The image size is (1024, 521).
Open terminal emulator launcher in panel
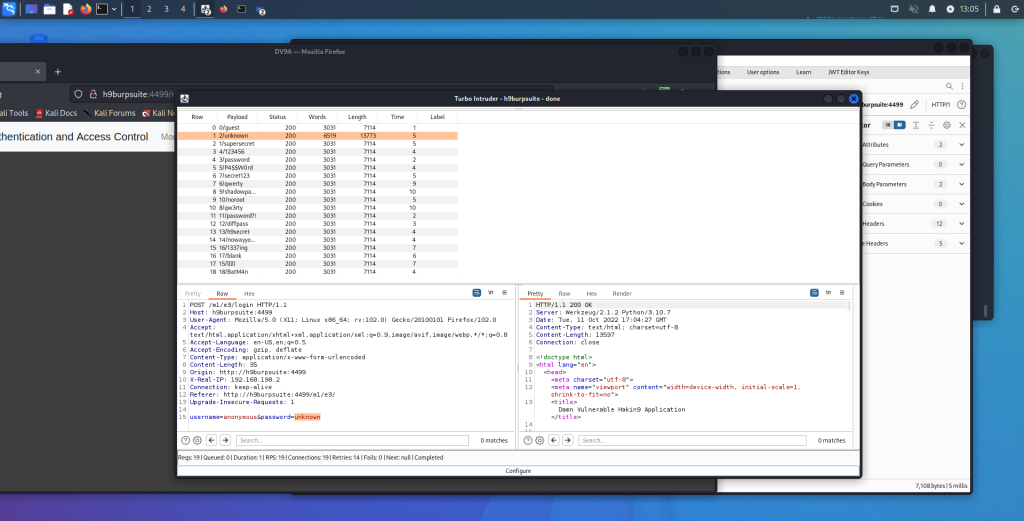pyautogui.click(x=102, y=9)
